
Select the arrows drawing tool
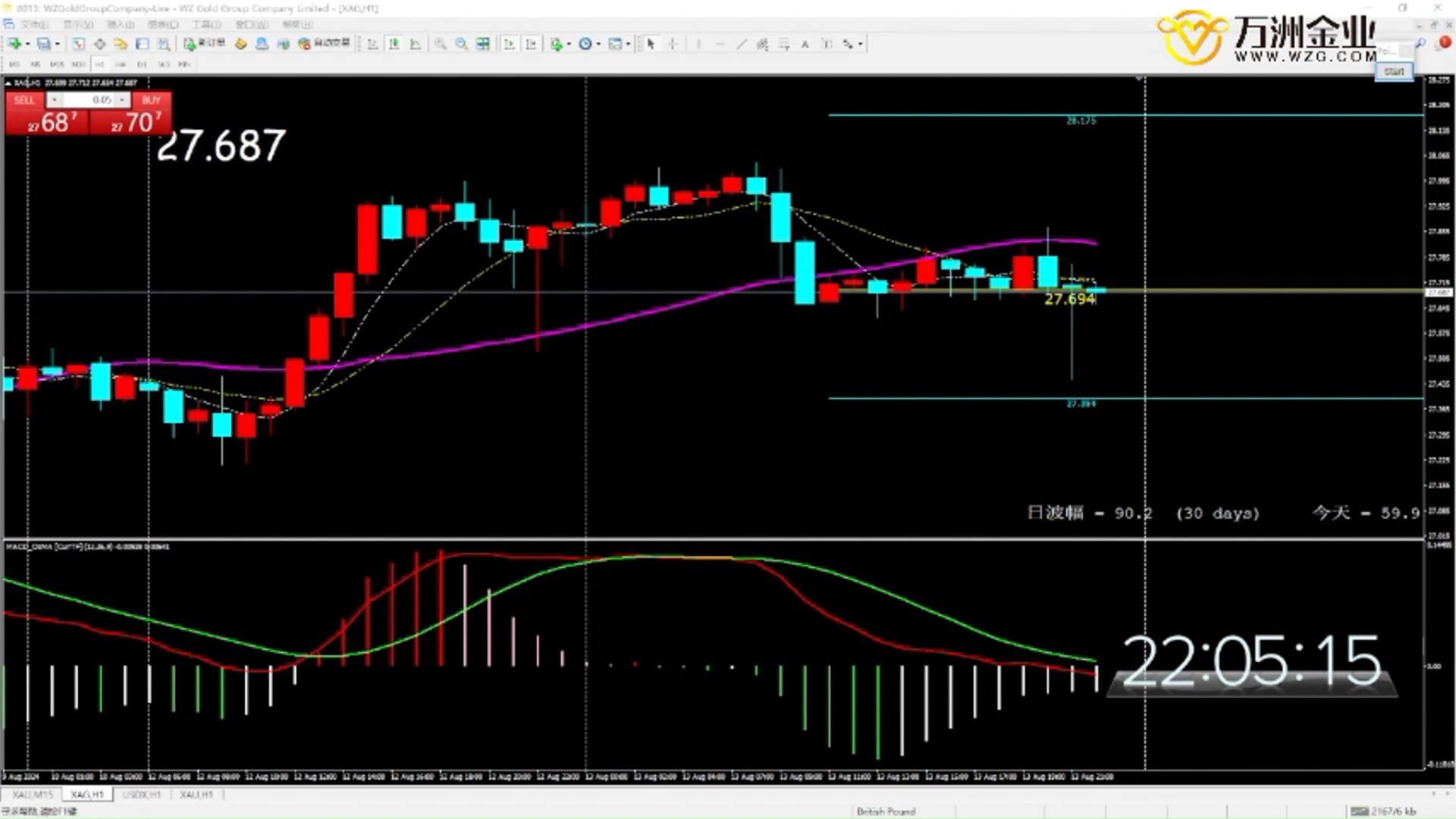coord(847,44)
